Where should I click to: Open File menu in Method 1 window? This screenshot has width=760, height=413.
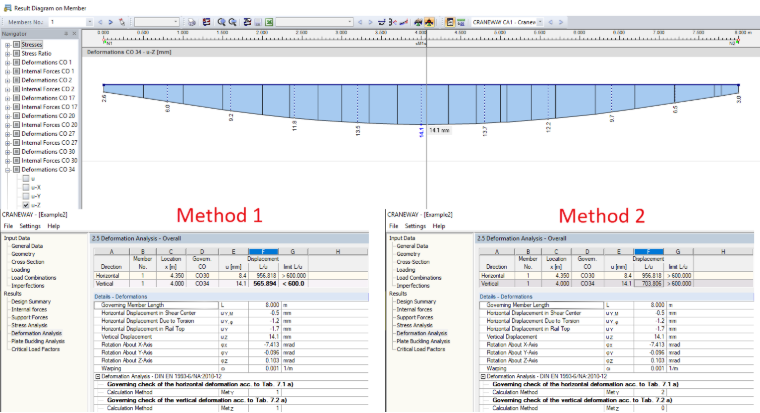9,226
